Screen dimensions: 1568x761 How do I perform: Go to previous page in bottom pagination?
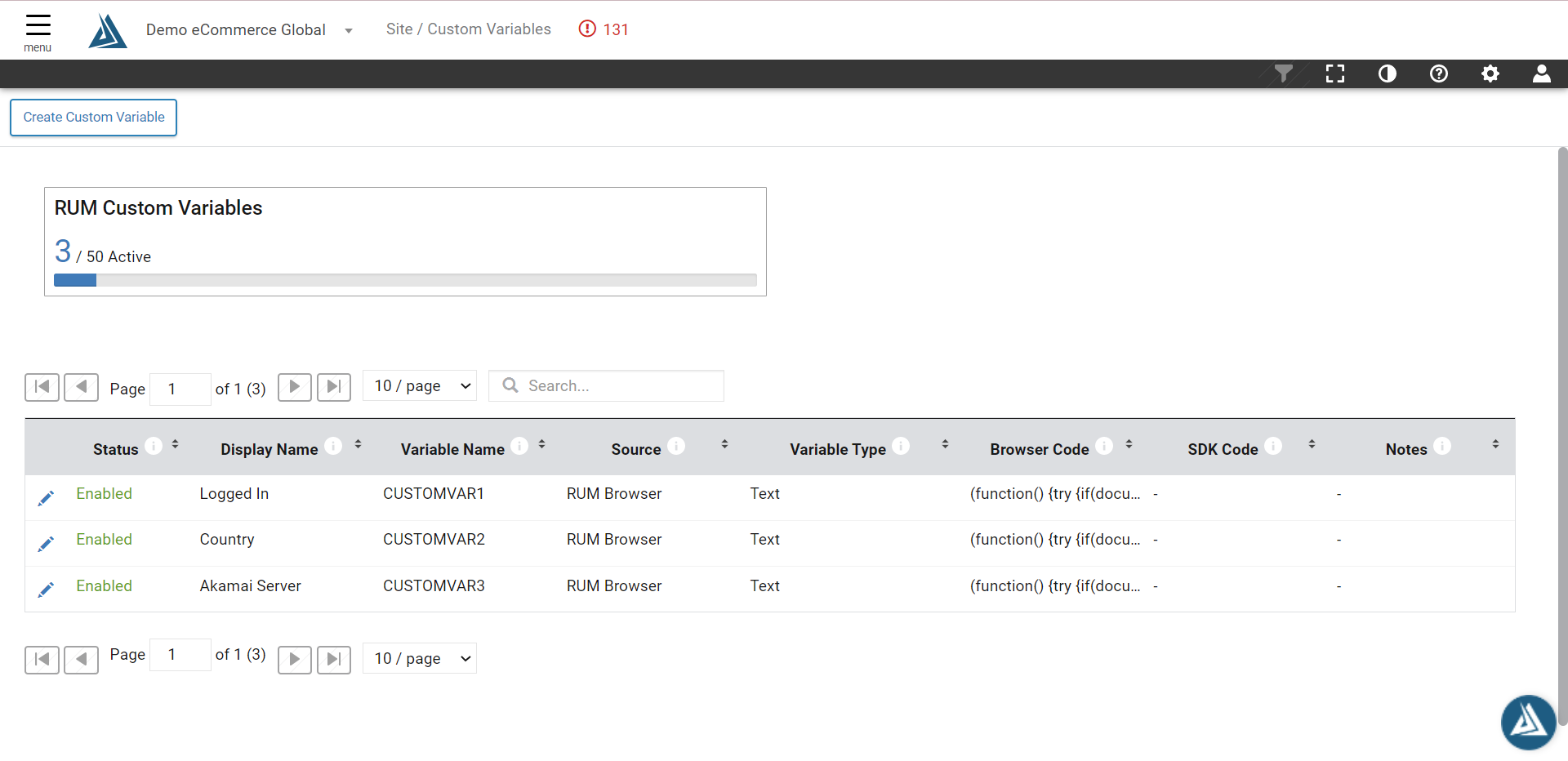coord(81,659)
